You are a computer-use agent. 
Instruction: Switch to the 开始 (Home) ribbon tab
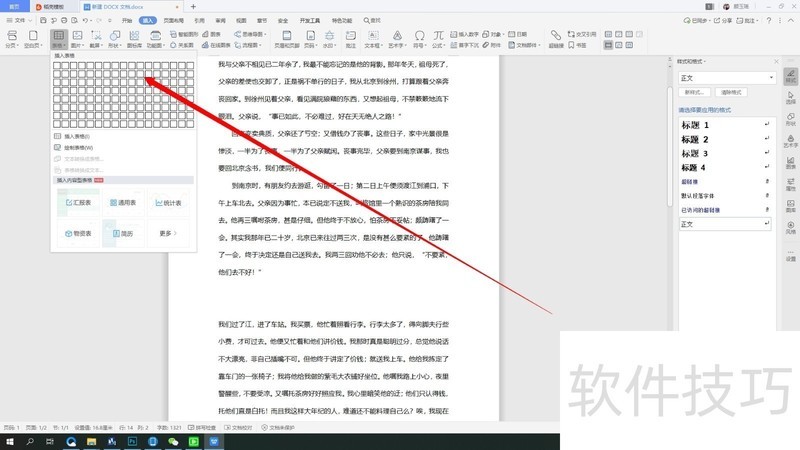pyautogui.click(x=127, y=20)
